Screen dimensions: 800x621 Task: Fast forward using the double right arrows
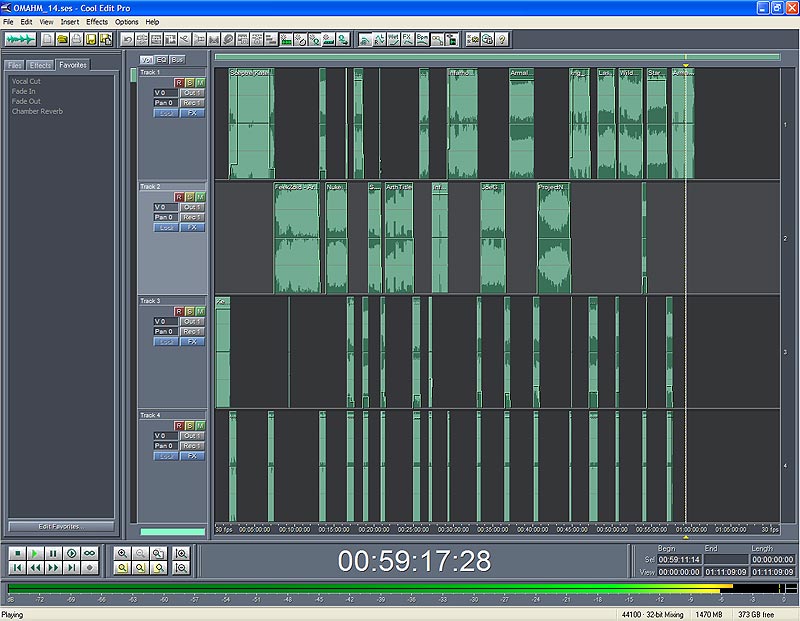pyautogui.click(x=53, y=567)
